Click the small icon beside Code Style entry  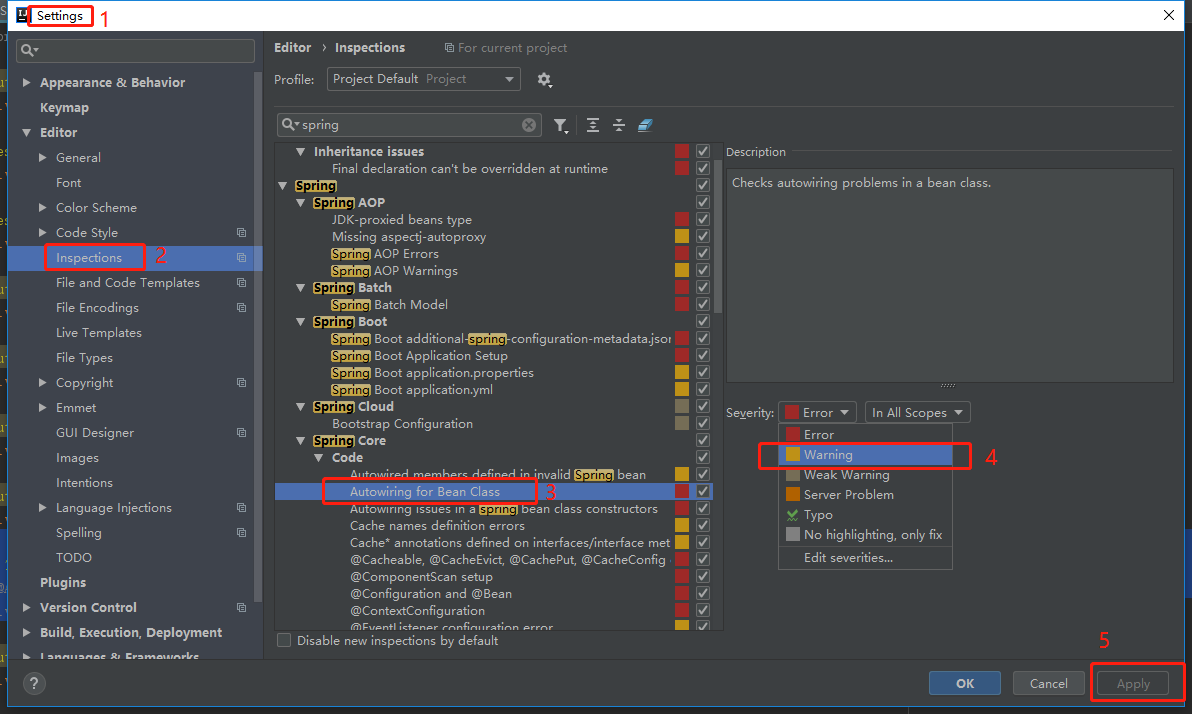point(240,232)
